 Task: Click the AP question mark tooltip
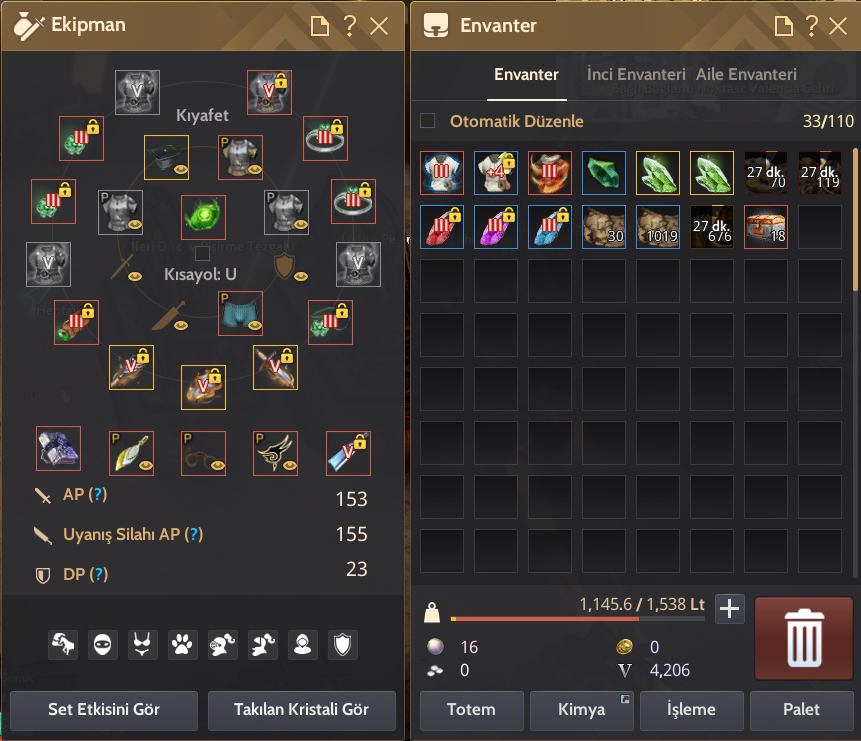tap(97, 494)
